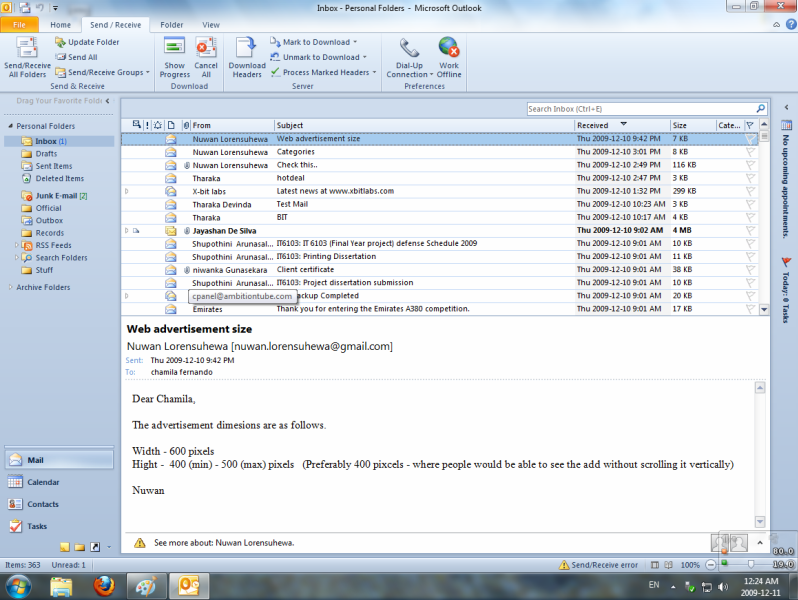Open Unmark to Download dropdown
The width and height of the screenshot is (798, 600).
(x=318, y=57)
